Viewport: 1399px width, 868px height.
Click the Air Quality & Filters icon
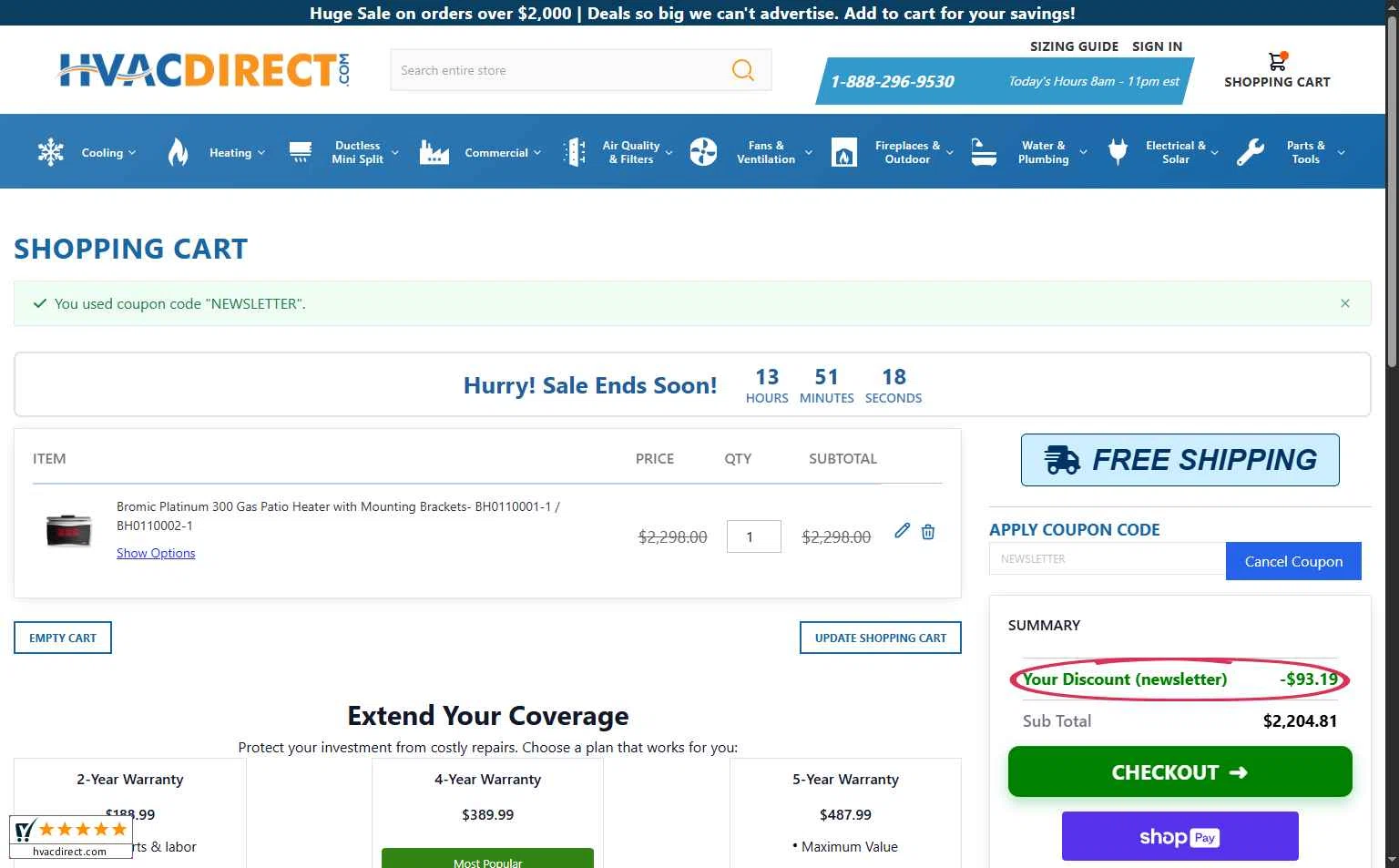pyautogui.click(x=575, y=152)
